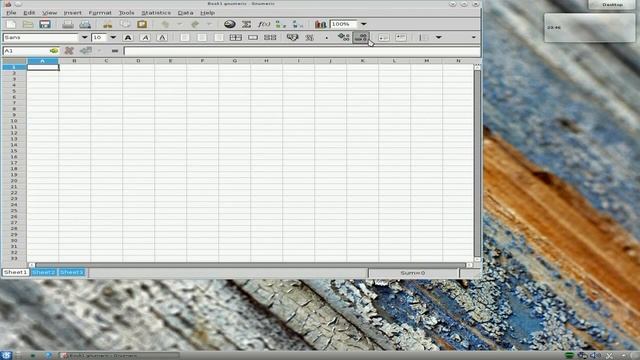Open the Format menu
Image resolution: width=640 pixels, height=360 pixels.
tap(100, 13)
